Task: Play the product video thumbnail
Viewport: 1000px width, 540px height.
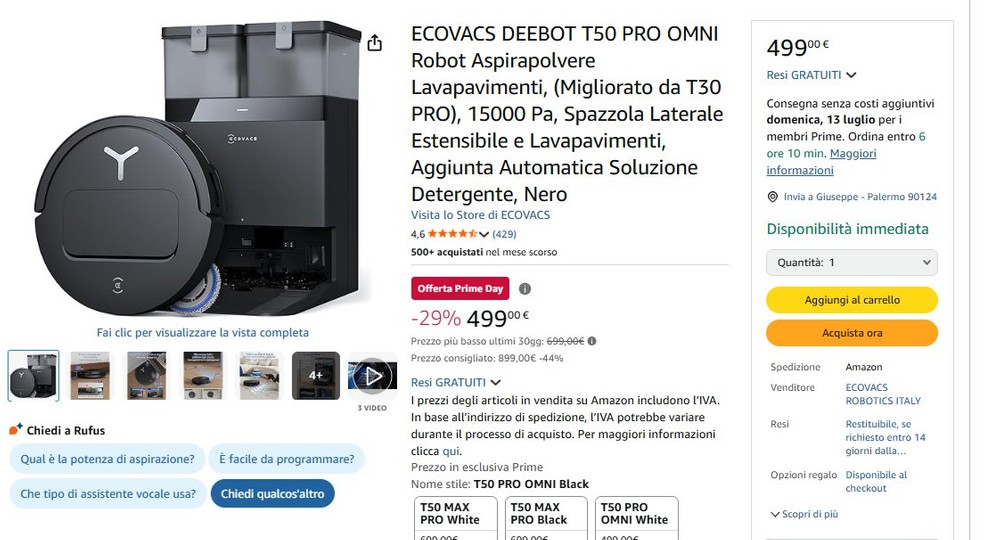Action: (x=372, y=376)
